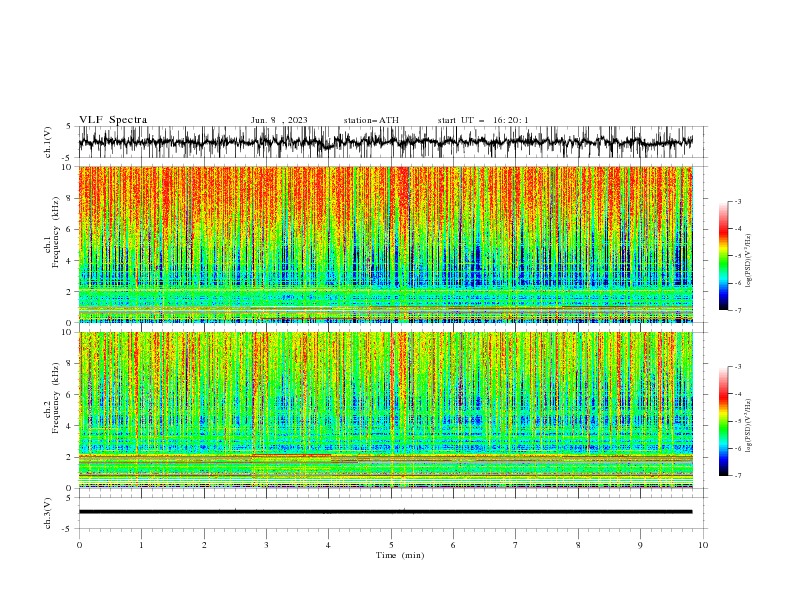Click time axis tick label "5"

pos(391,545)
